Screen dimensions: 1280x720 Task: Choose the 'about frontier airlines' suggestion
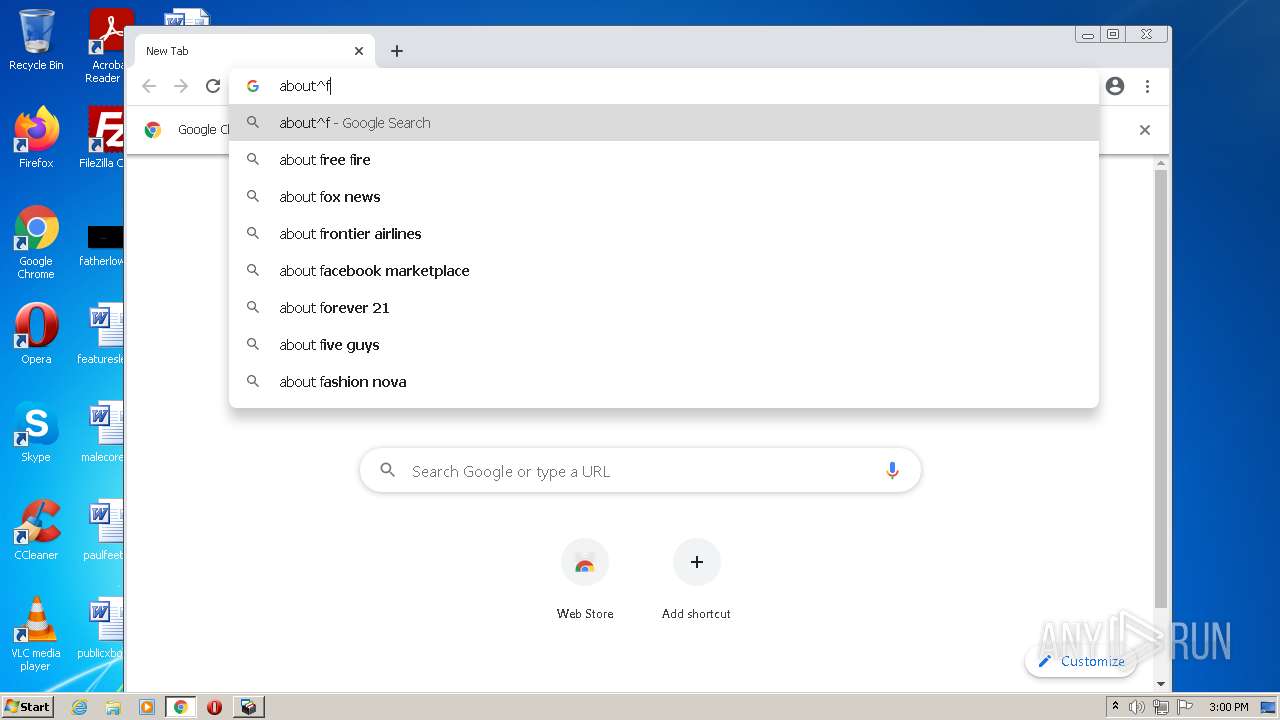(664, 234)
